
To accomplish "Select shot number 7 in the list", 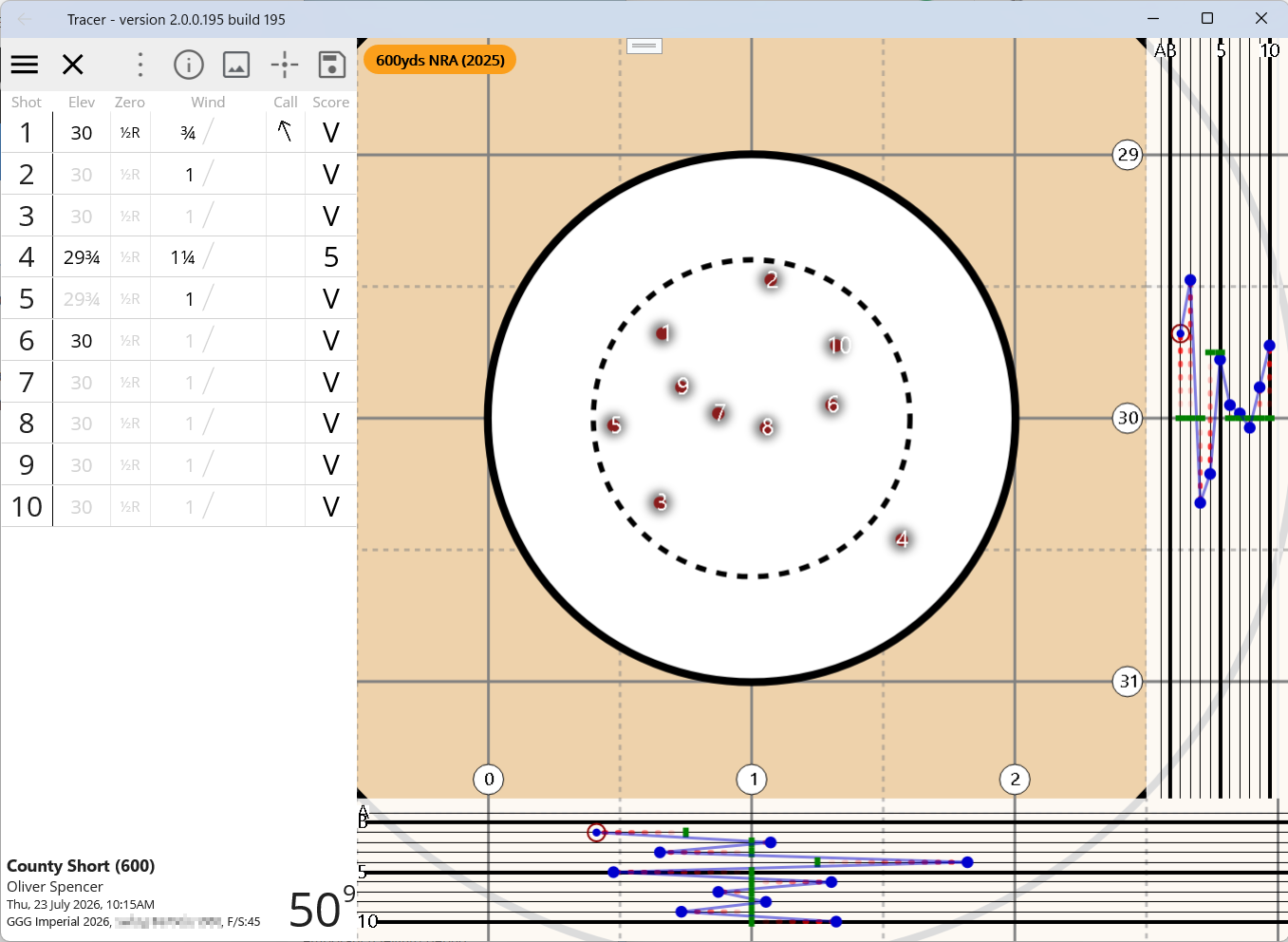I will (27, 382).
